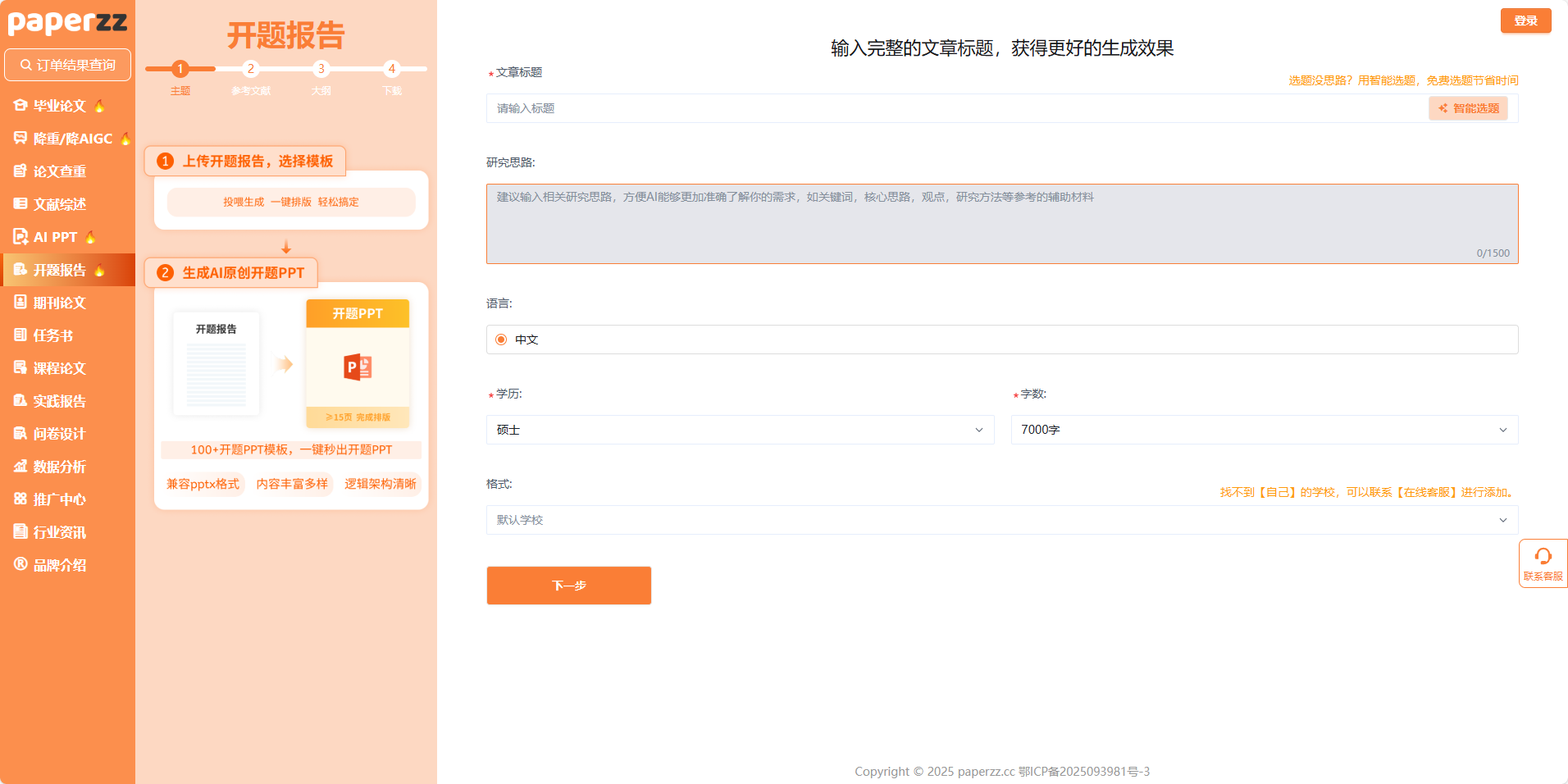This screenshot has height=784, width=1568.
Task: Click the 数据分析 chart icon
Action: (x=21, y=467)
